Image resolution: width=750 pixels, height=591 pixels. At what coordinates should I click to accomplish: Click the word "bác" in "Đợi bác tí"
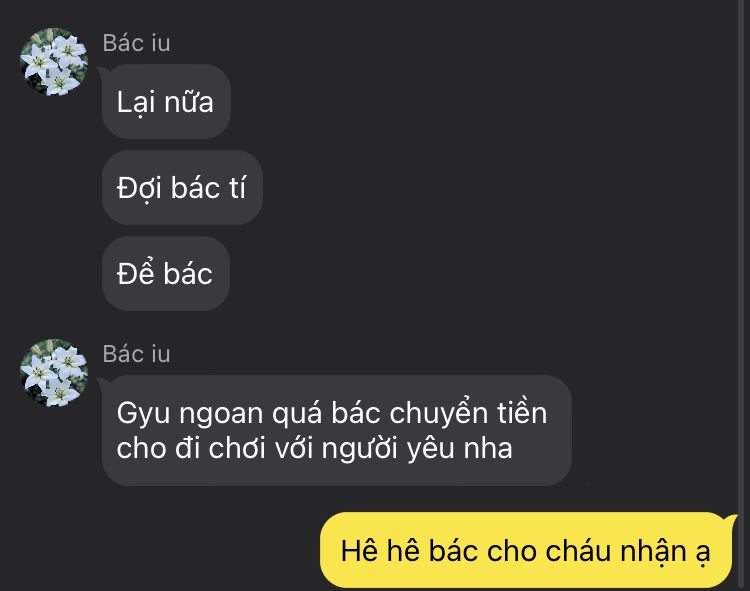pos(195,187)
